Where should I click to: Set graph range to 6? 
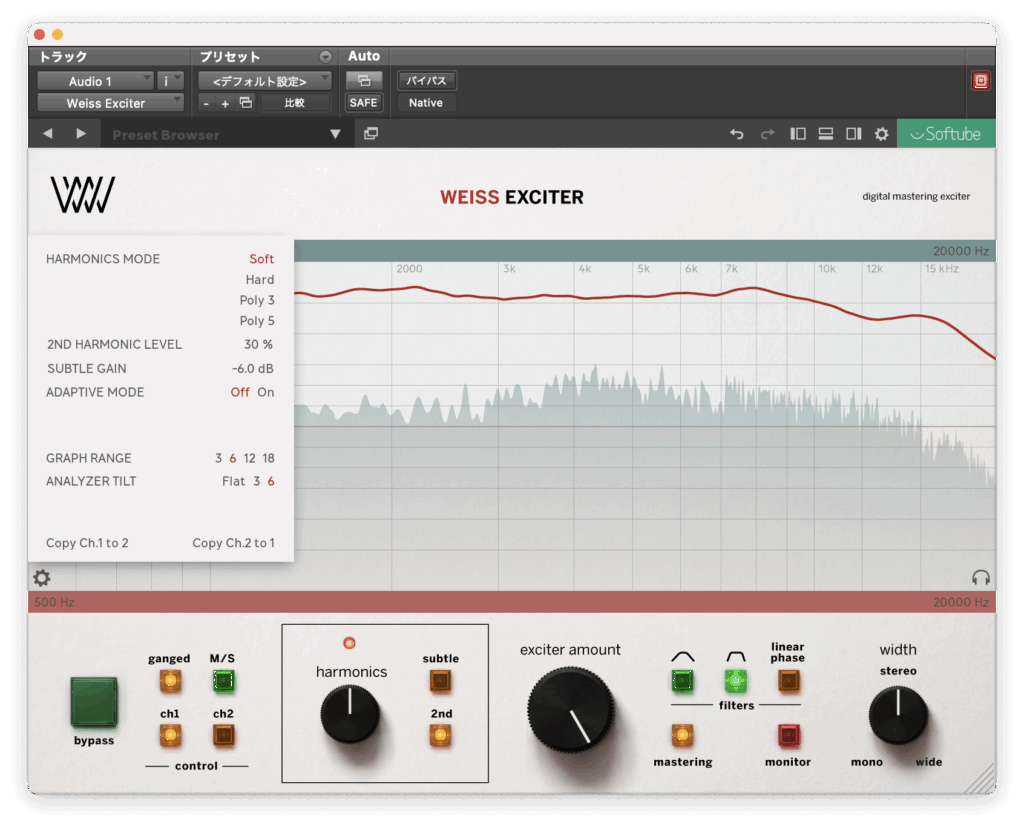pos(232,458)
